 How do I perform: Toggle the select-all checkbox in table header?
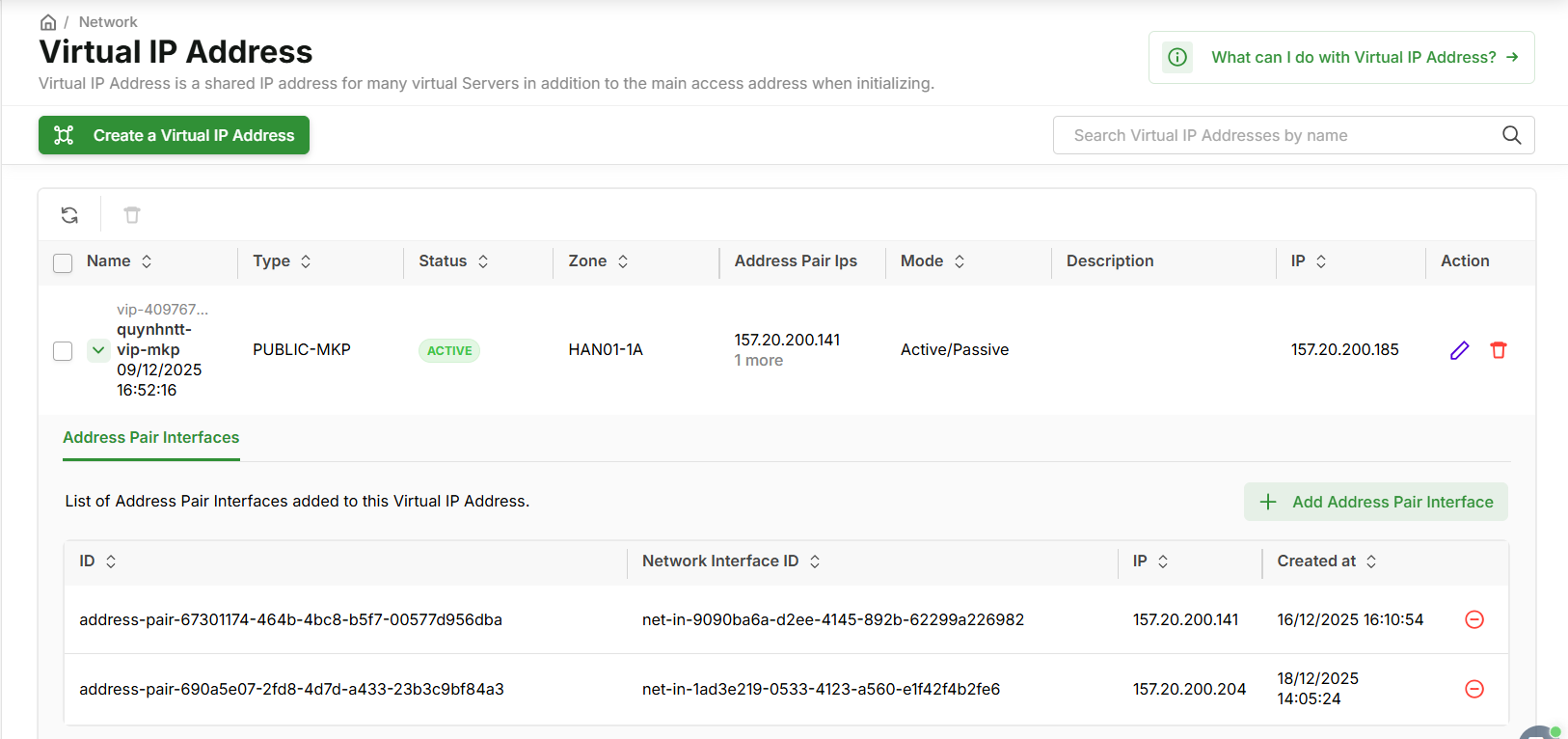point(63,262)
